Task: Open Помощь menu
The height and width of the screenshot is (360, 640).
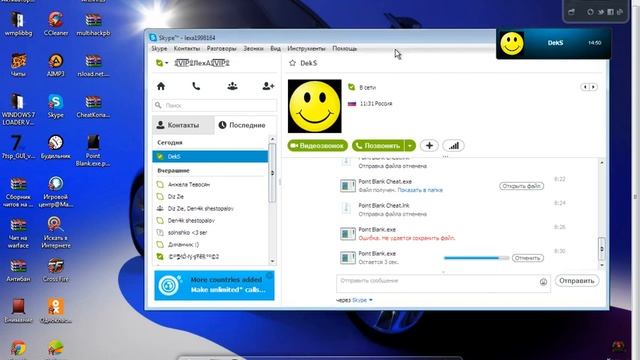Action: 344,49
